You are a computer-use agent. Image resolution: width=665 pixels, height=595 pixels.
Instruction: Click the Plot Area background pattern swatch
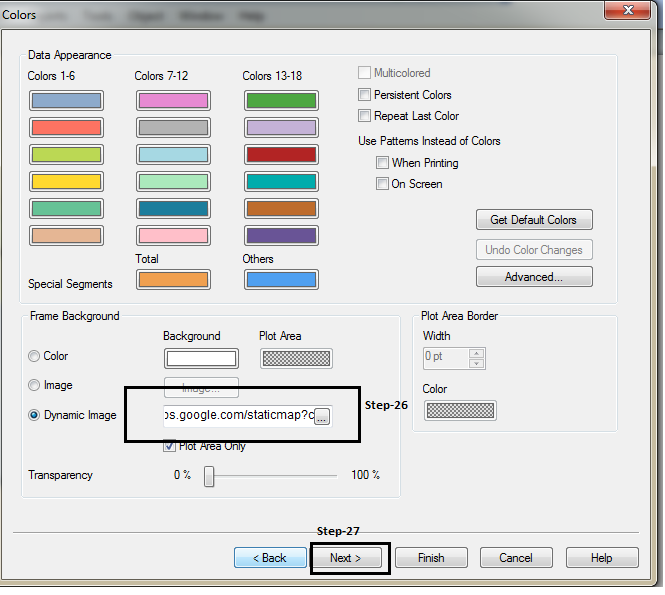coord(296,359)
